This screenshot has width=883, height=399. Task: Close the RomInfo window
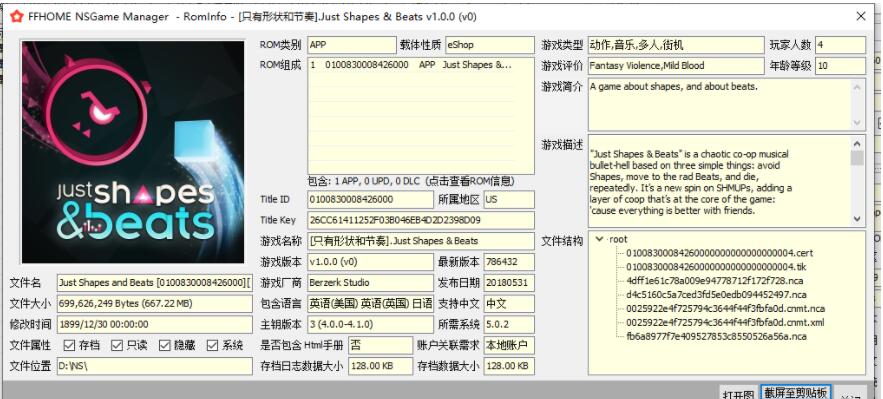coord(861,16)
